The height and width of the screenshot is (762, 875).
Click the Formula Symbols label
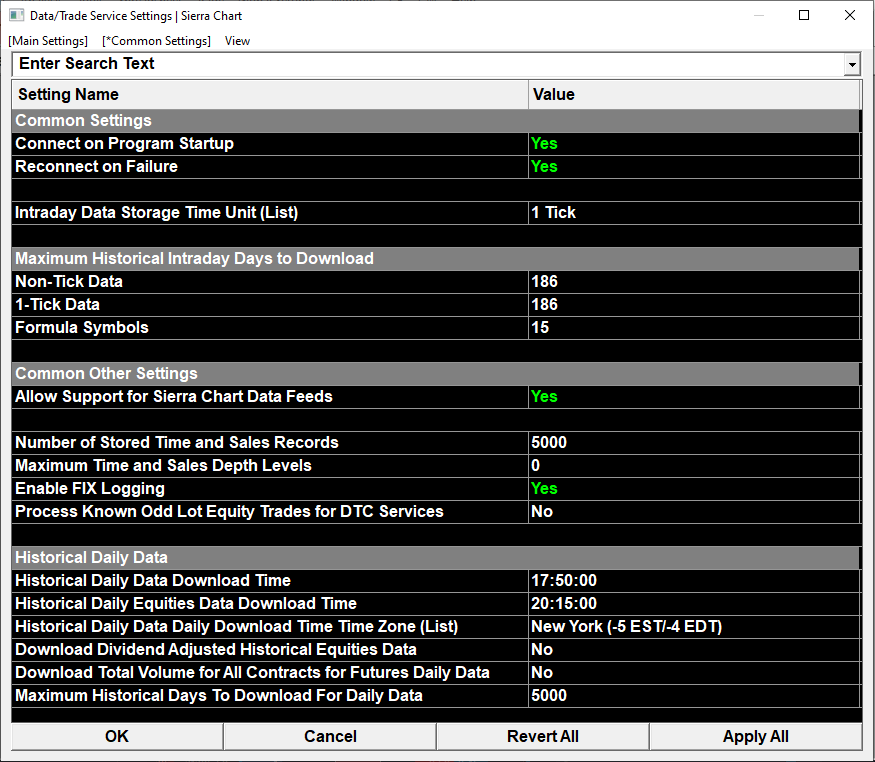(82, 327)
